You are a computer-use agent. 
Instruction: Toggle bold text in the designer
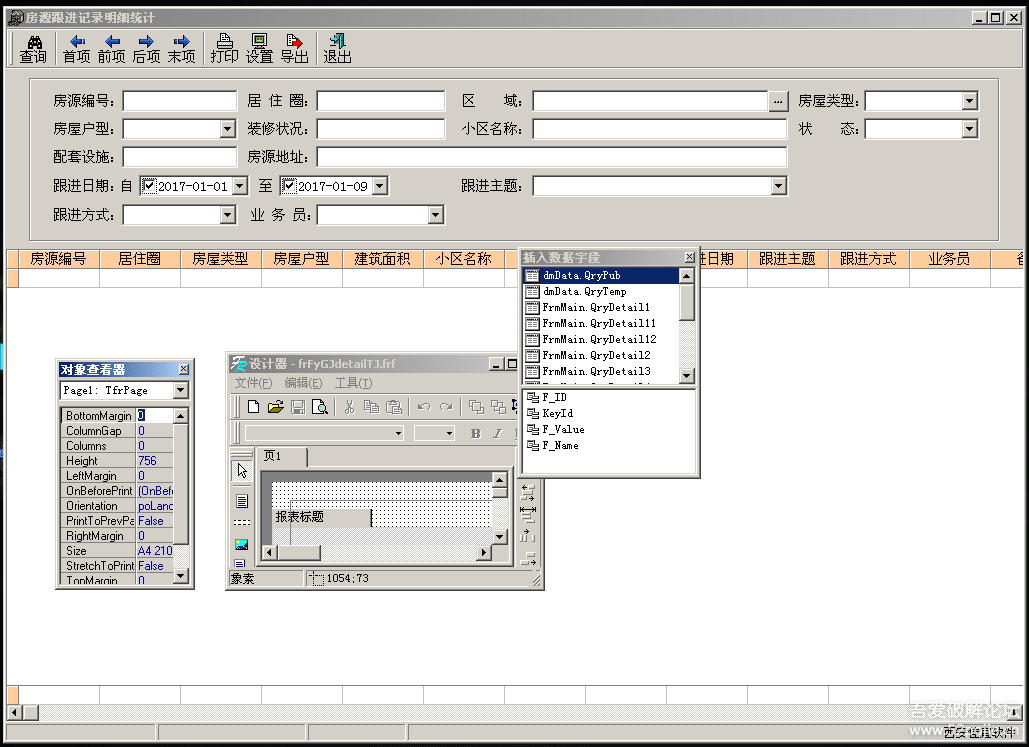point(476,433)
